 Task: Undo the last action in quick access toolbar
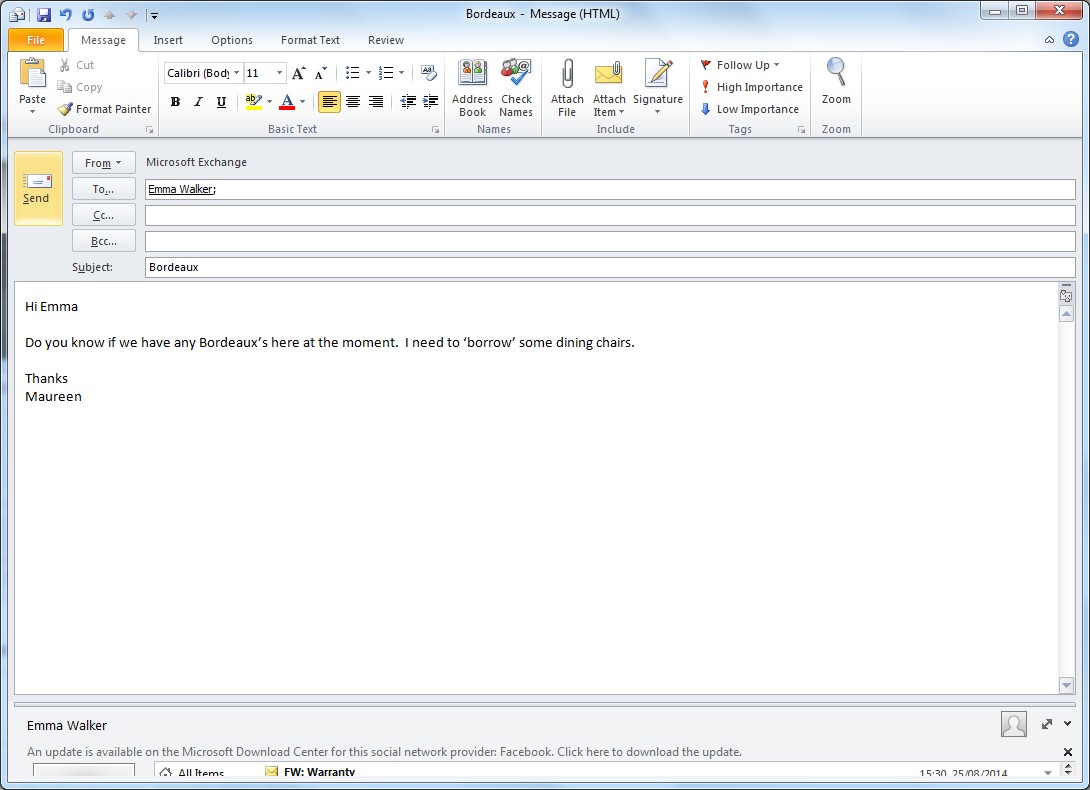65,14
